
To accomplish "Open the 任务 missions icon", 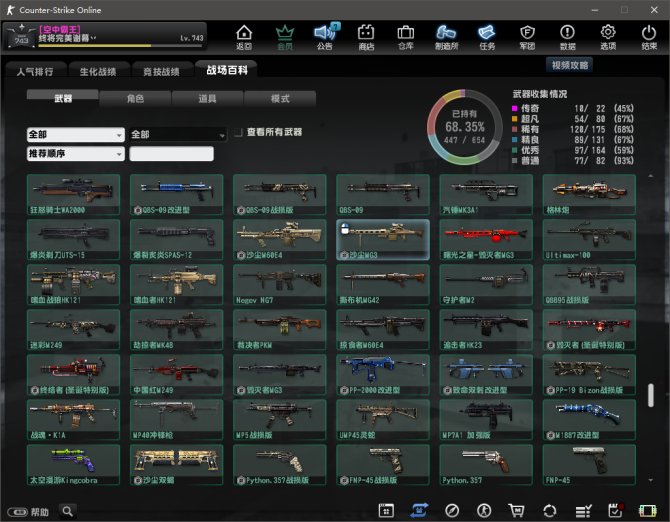I will tap(487, 37).
